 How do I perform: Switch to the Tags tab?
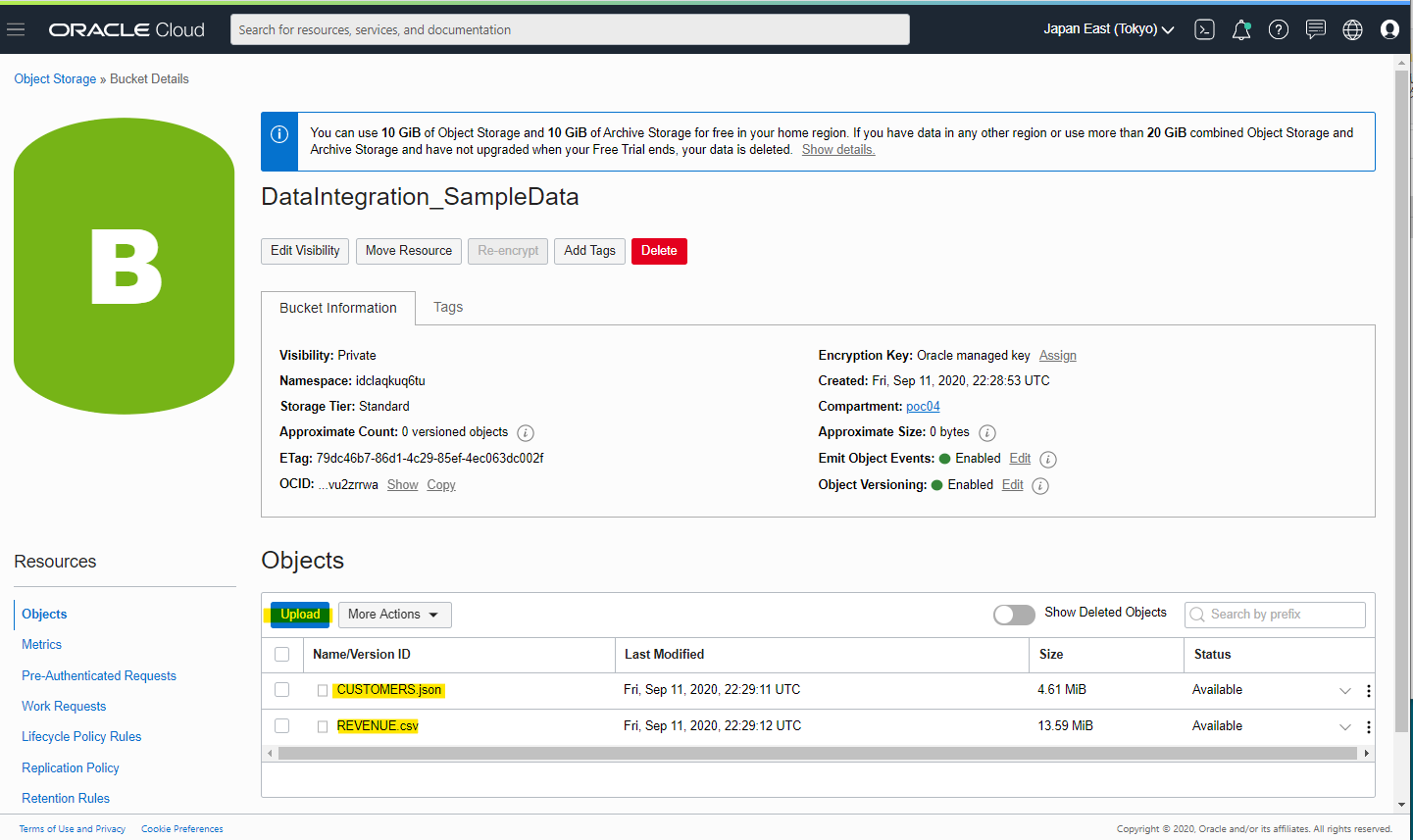coord(448,307)
